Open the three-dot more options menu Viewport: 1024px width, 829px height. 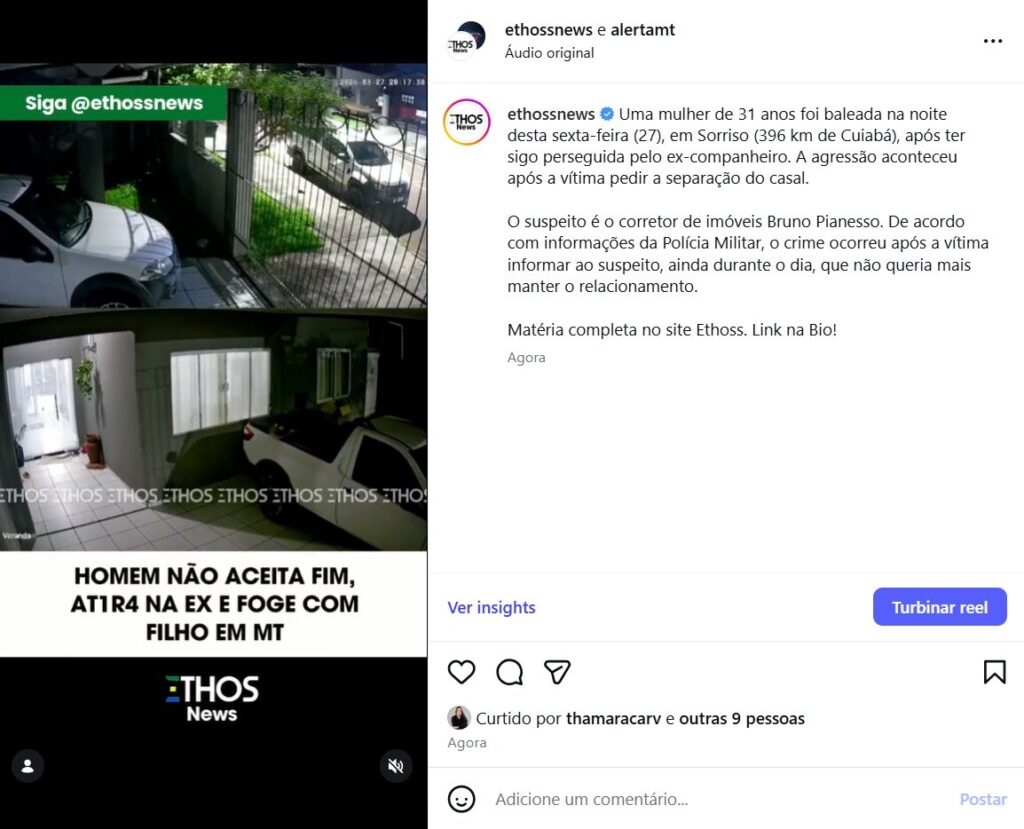click(993, 41)
